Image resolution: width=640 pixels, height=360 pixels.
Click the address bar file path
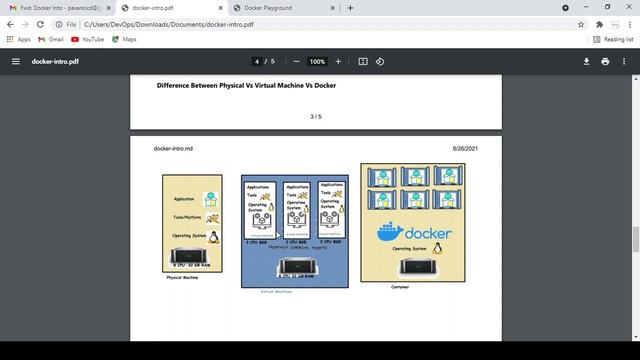pos(169,24)
